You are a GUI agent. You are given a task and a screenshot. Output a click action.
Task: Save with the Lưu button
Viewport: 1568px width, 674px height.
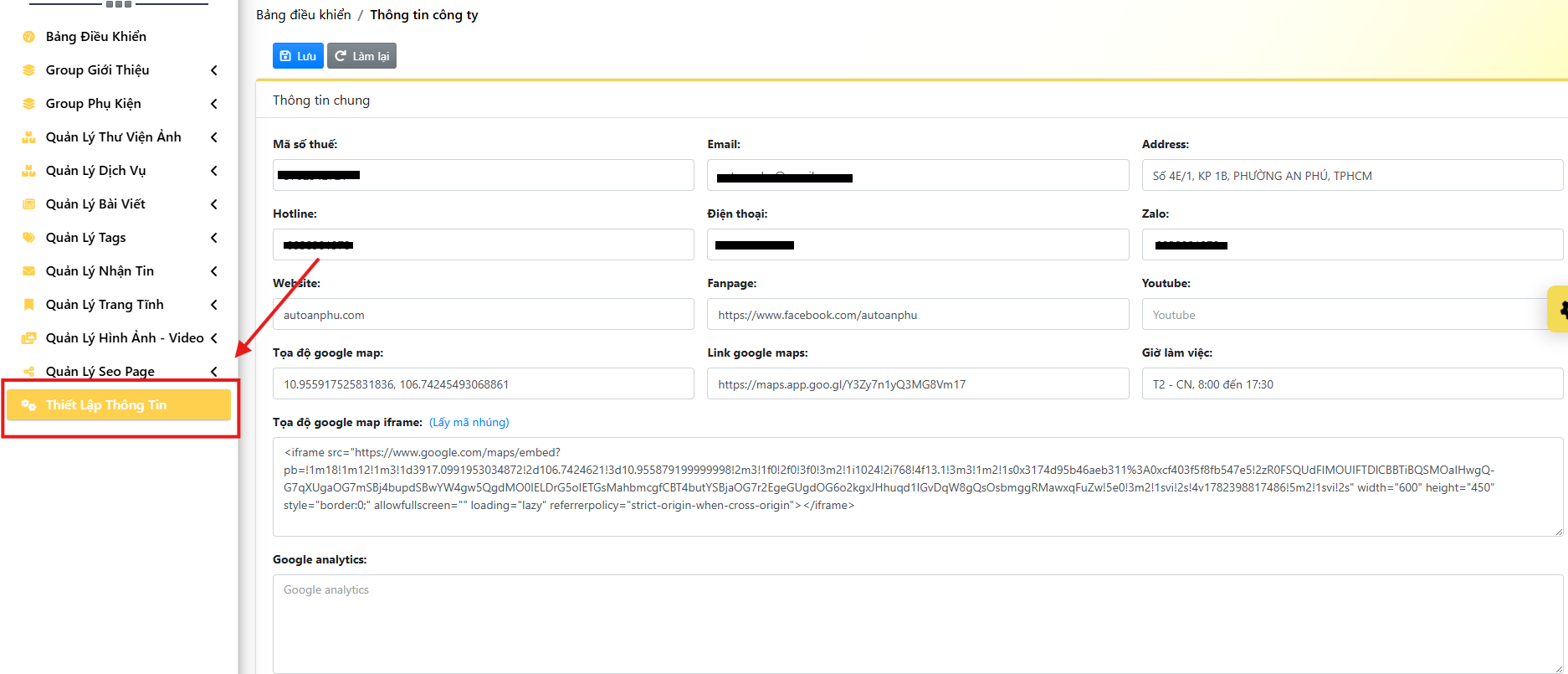pyautogui.click(x=298, y=56)
